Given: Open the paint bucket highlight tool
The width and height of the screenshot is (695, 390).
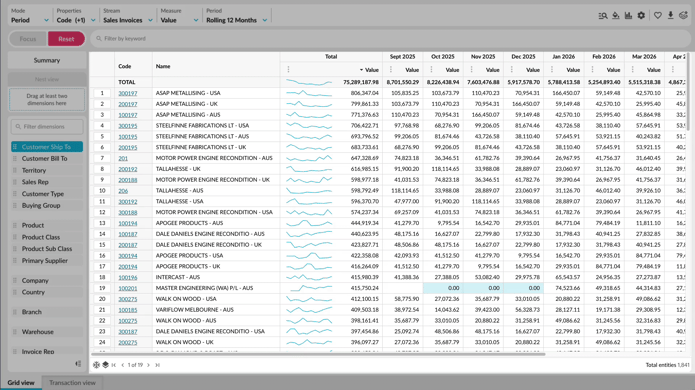Looking at the screenshot, I should tap(616, 16).
